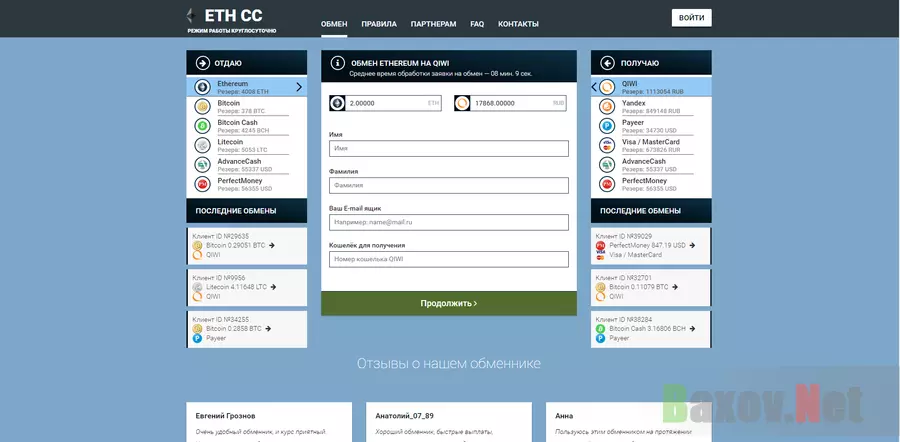Open client ID №34255 exchange entry

click(247, 329)
